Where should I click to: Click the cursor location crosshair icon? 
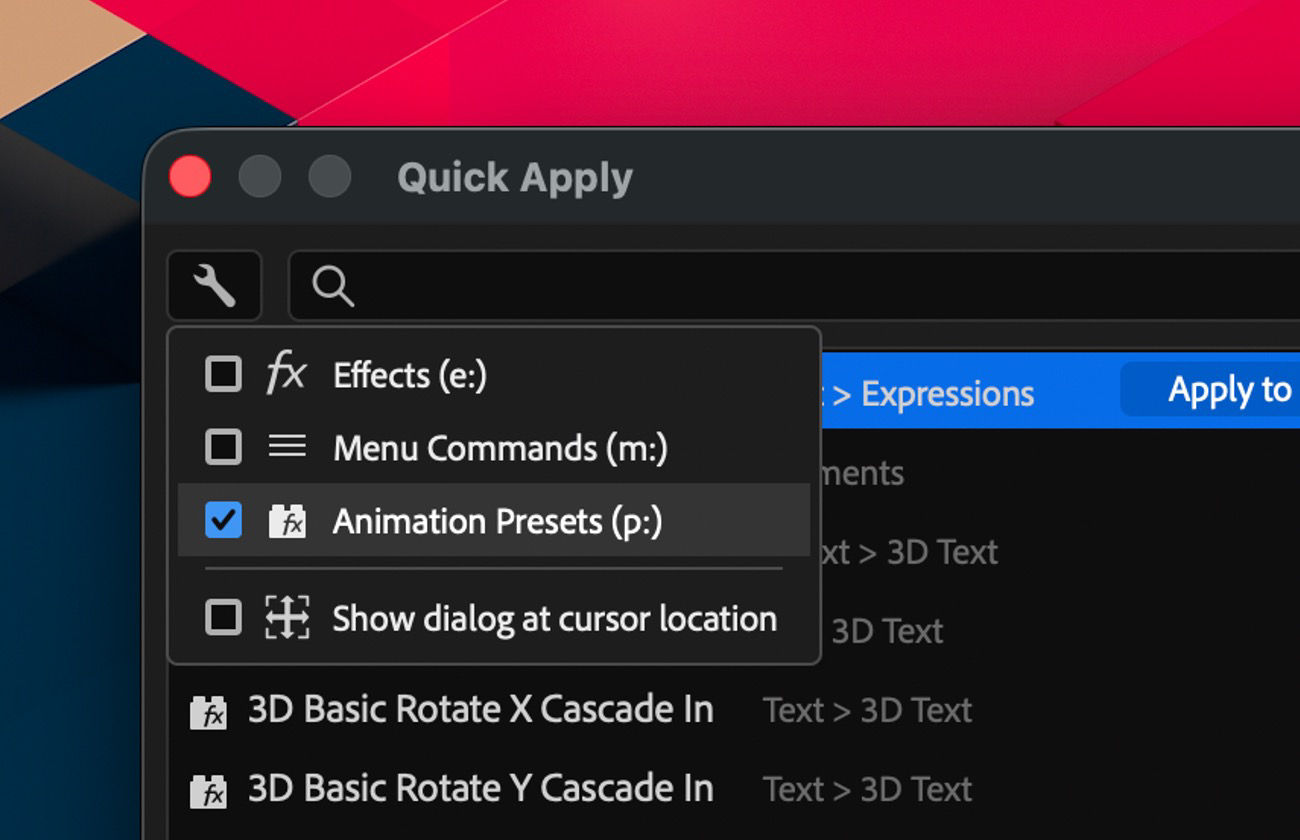pyautogui.click(x=287, y=618)
